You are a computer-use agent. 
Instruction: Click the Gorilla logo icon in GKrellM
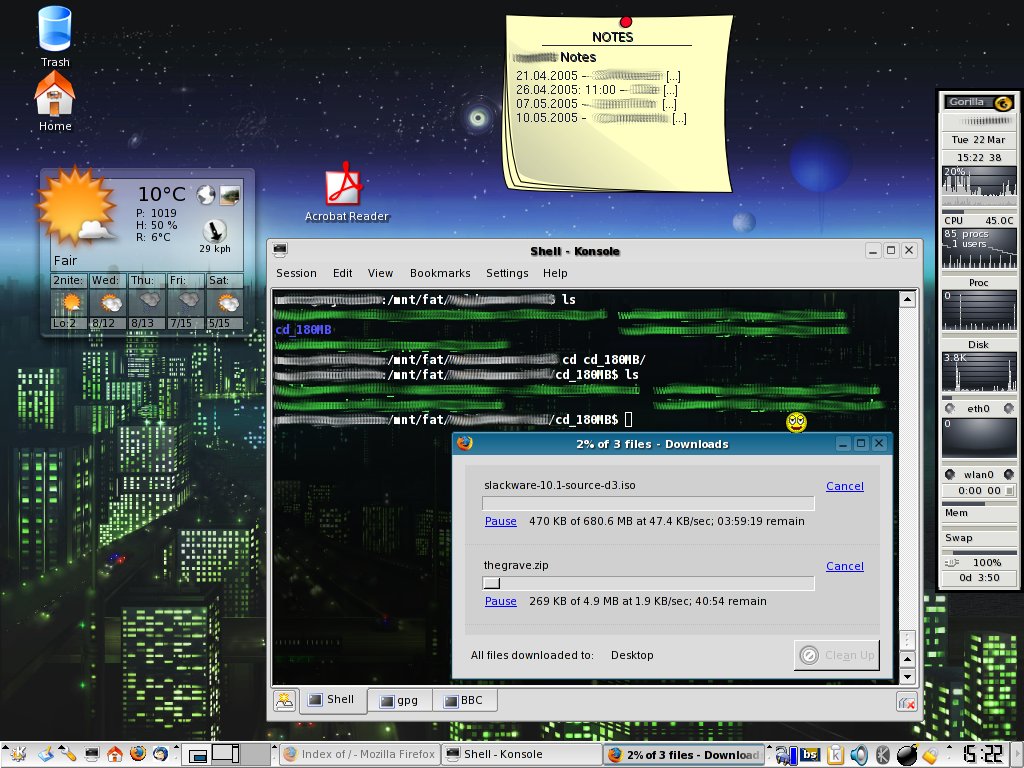1002,103
